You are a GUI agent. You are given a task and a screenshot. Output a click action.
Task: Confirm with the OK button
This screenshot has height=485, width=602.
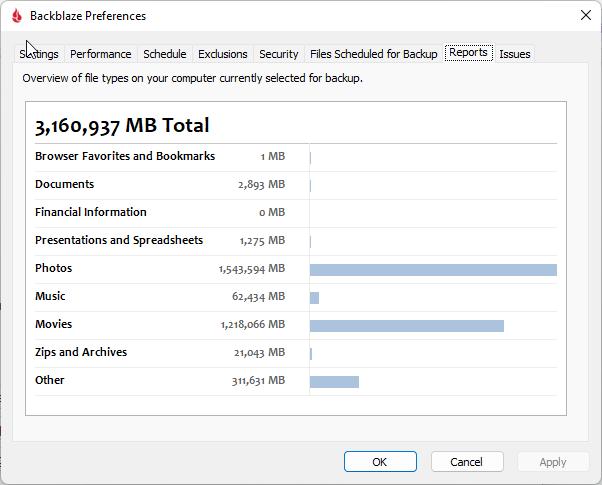[380, 462]
